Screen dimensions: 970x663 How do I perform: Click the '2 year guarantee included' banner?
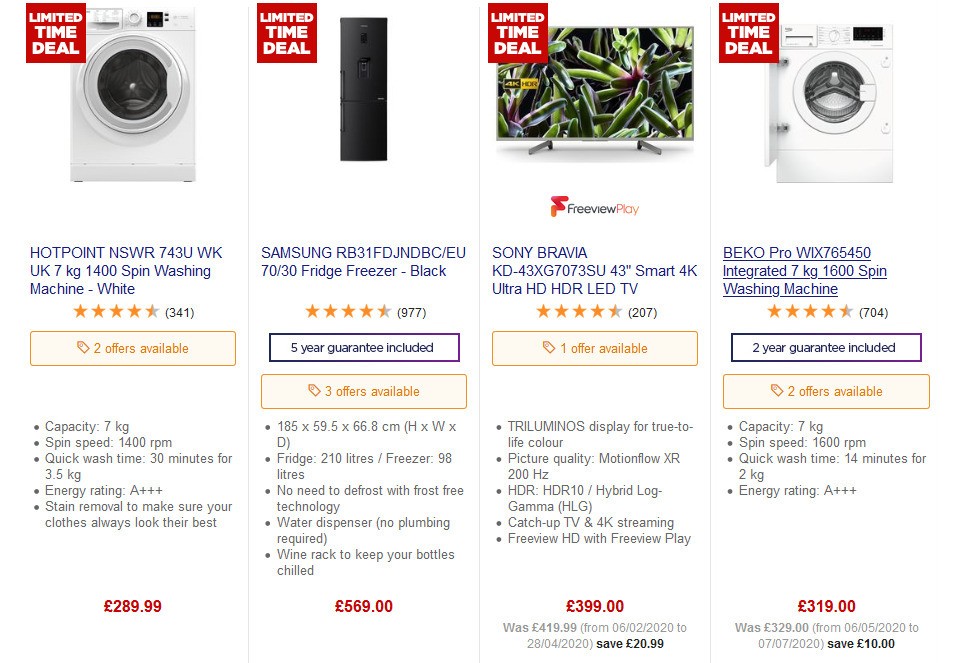coord(826,348)
